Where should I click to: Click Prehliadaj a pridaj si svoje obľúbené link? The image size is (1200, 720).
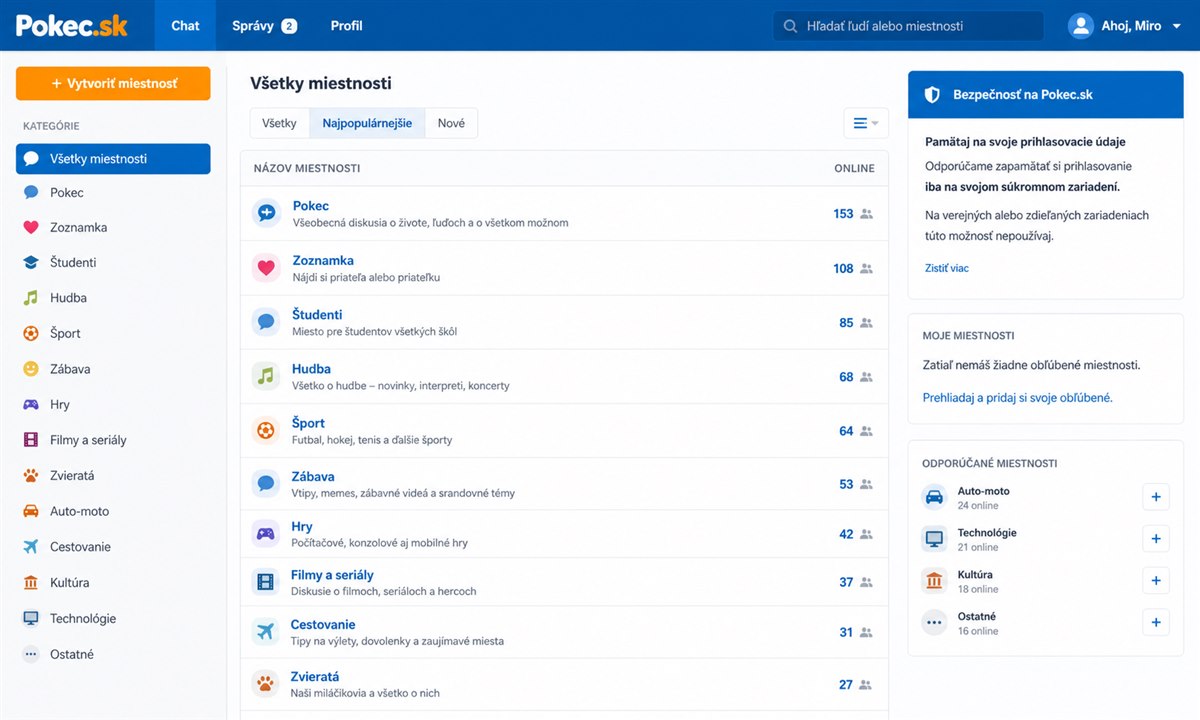click(1017, 397)
